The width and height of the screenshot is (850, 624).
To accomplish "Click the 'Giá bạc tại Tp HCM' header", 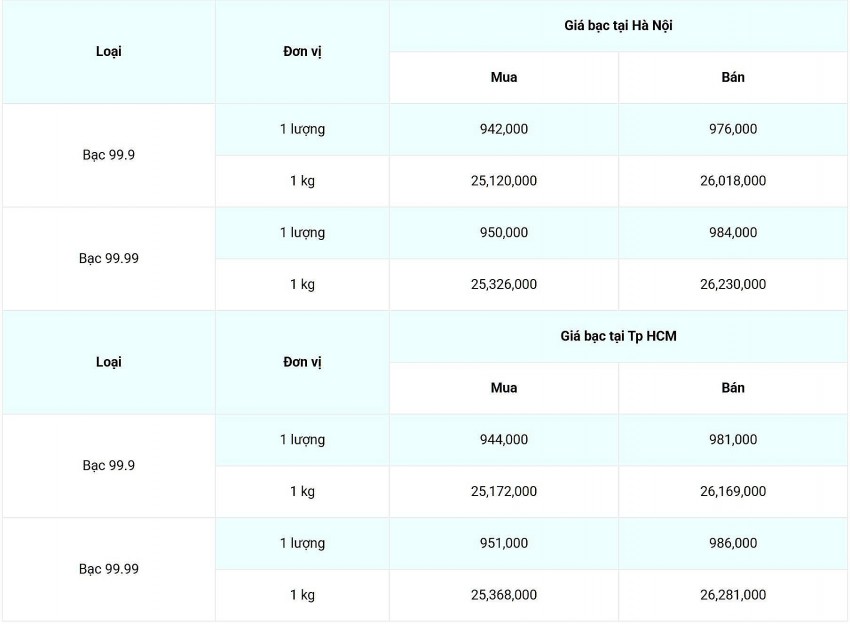I will [x=618, y=336].
